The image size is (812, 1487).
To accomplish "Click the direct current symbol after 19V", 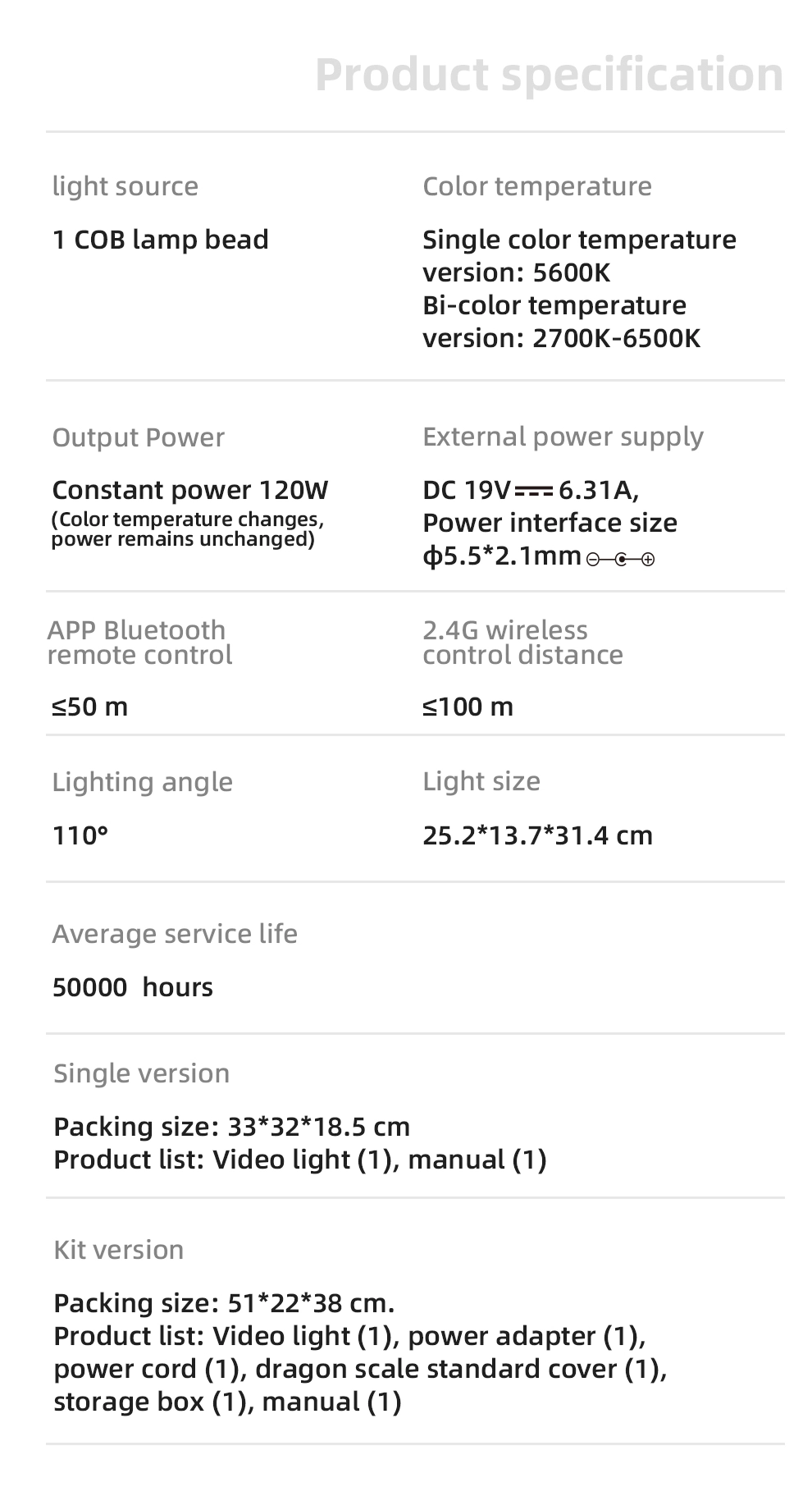I will click(x=533, y=491).
